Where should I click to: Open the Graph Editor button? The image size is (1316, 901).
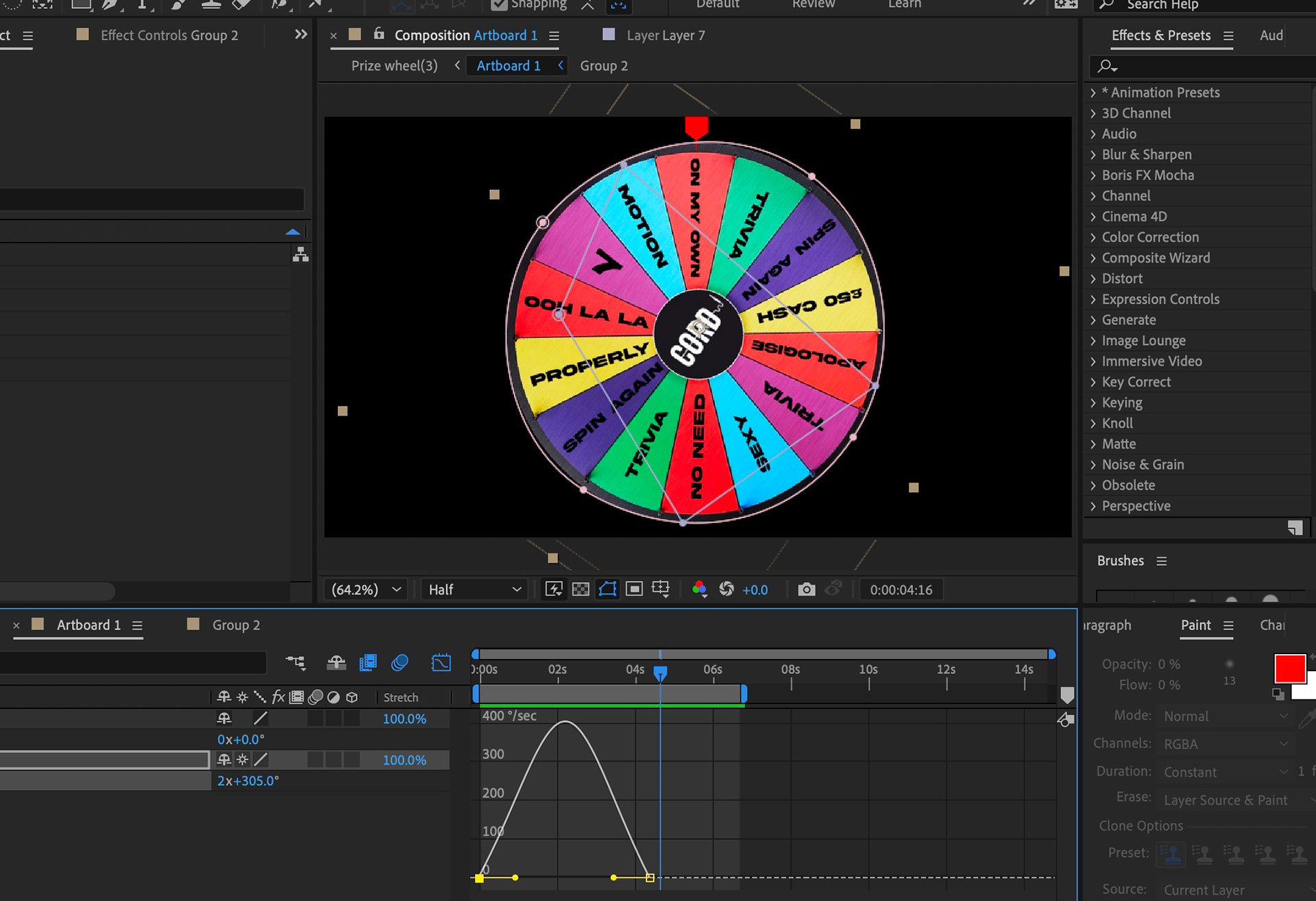(441, 662)
